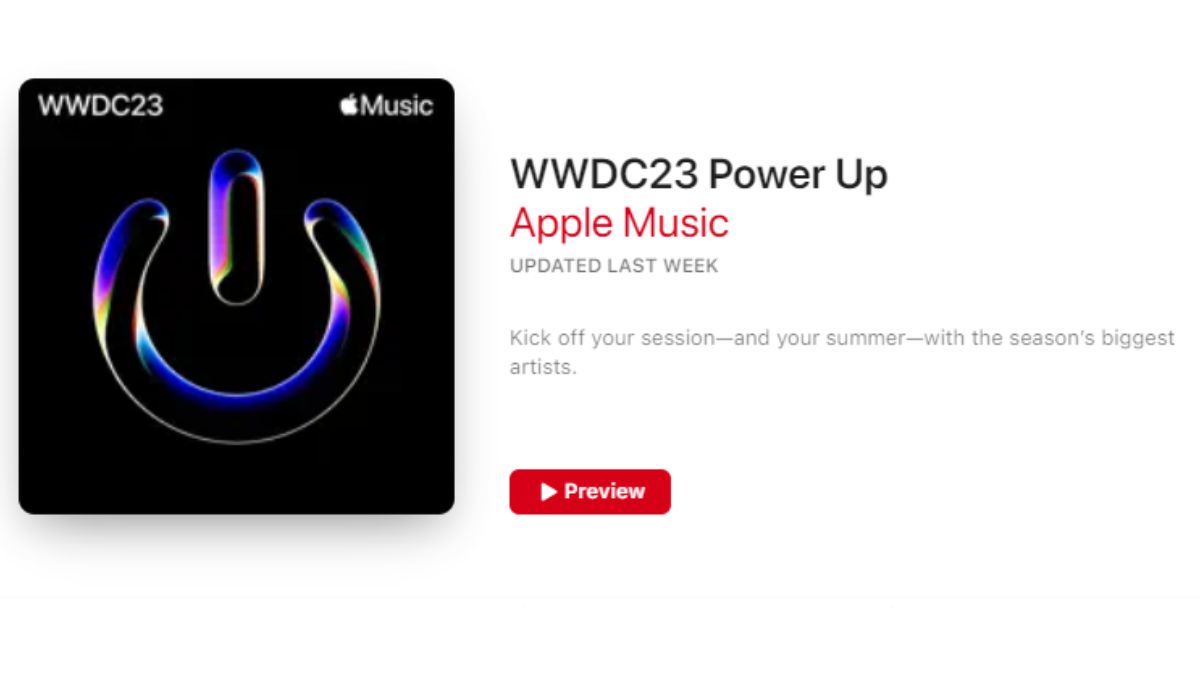Open the WWDC23 playlist cover artwork
The height and width of the screenshot is (675, 1200).
point(237,296)
